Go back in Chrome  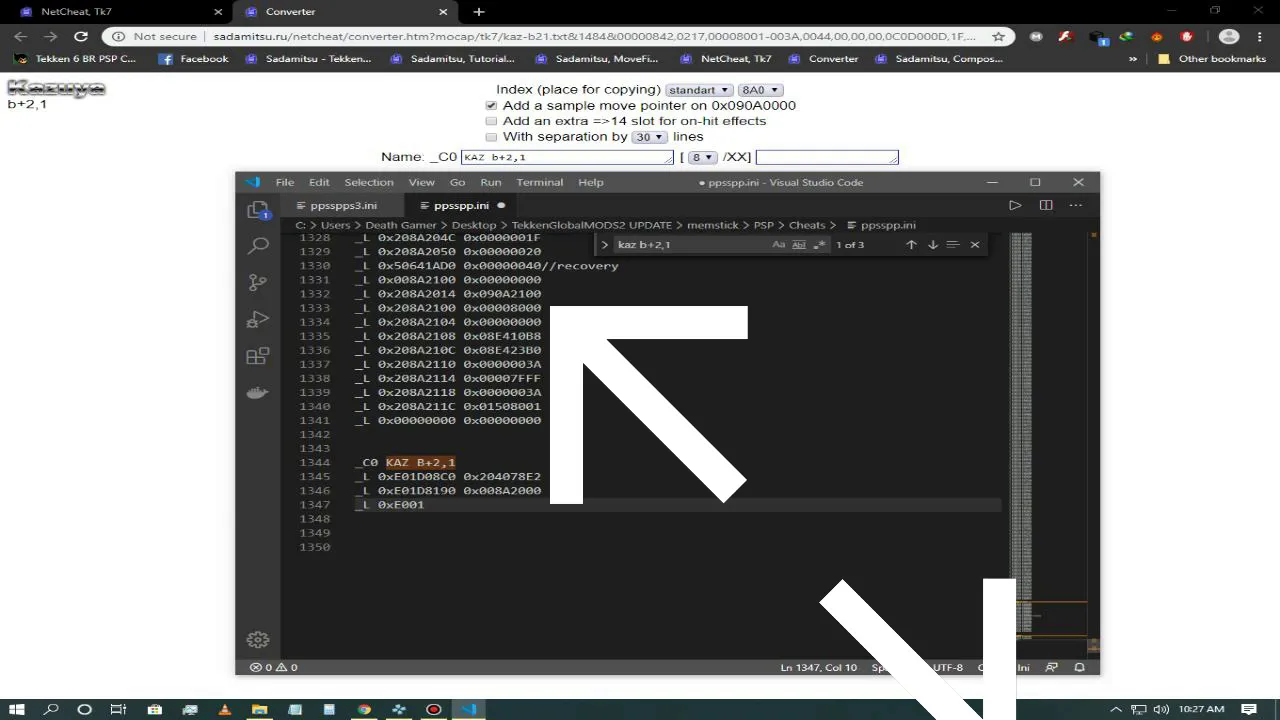21,36
